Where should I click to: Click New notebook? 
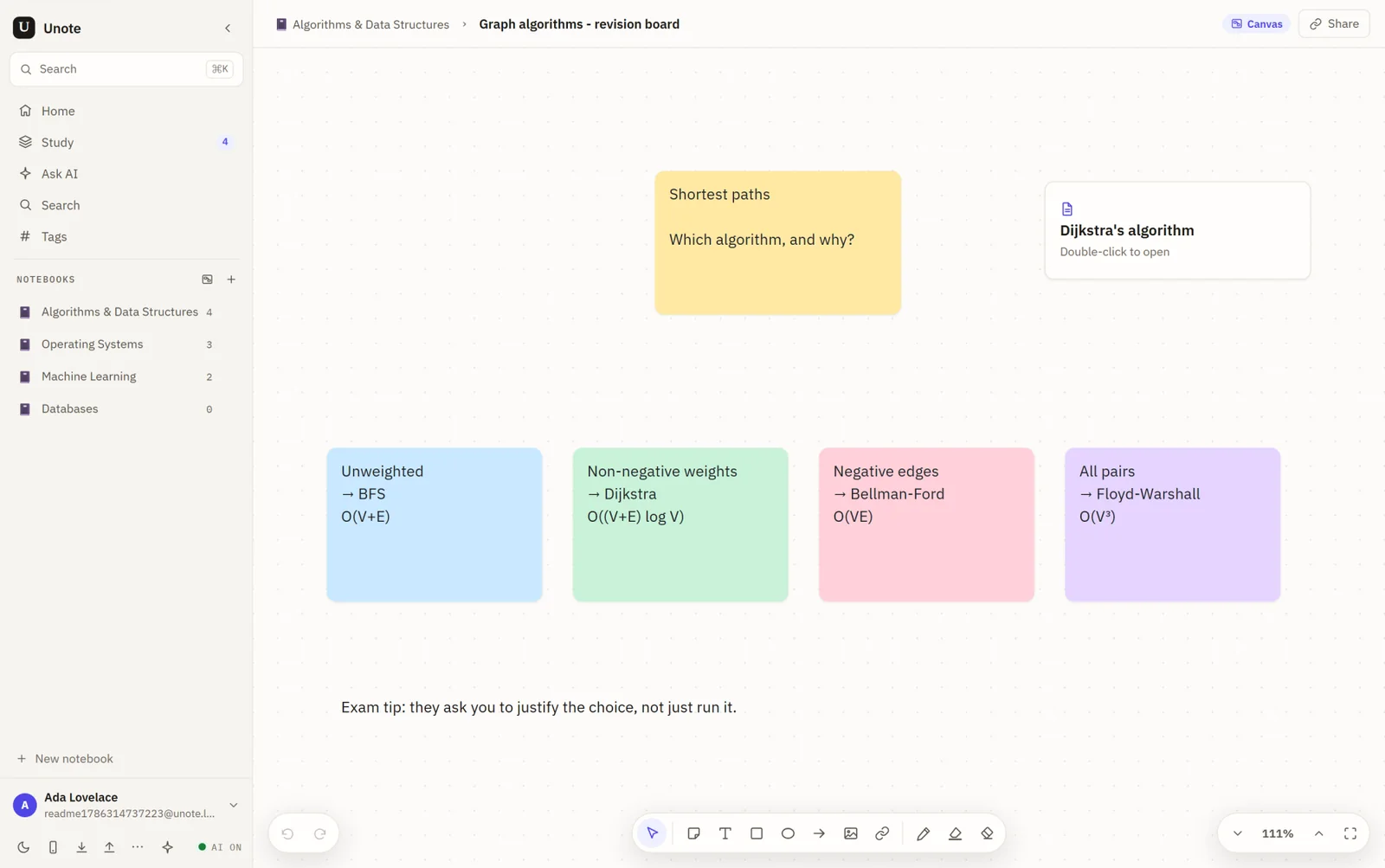[65, 759]
